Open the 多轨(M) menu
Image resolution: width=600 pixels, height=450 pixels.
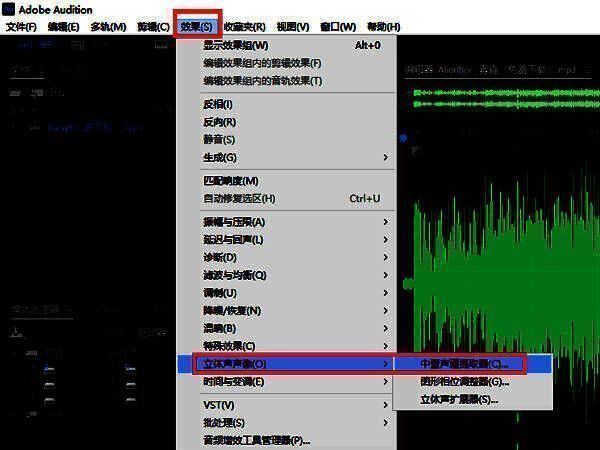pyautogui.click(x=108, y=26)
